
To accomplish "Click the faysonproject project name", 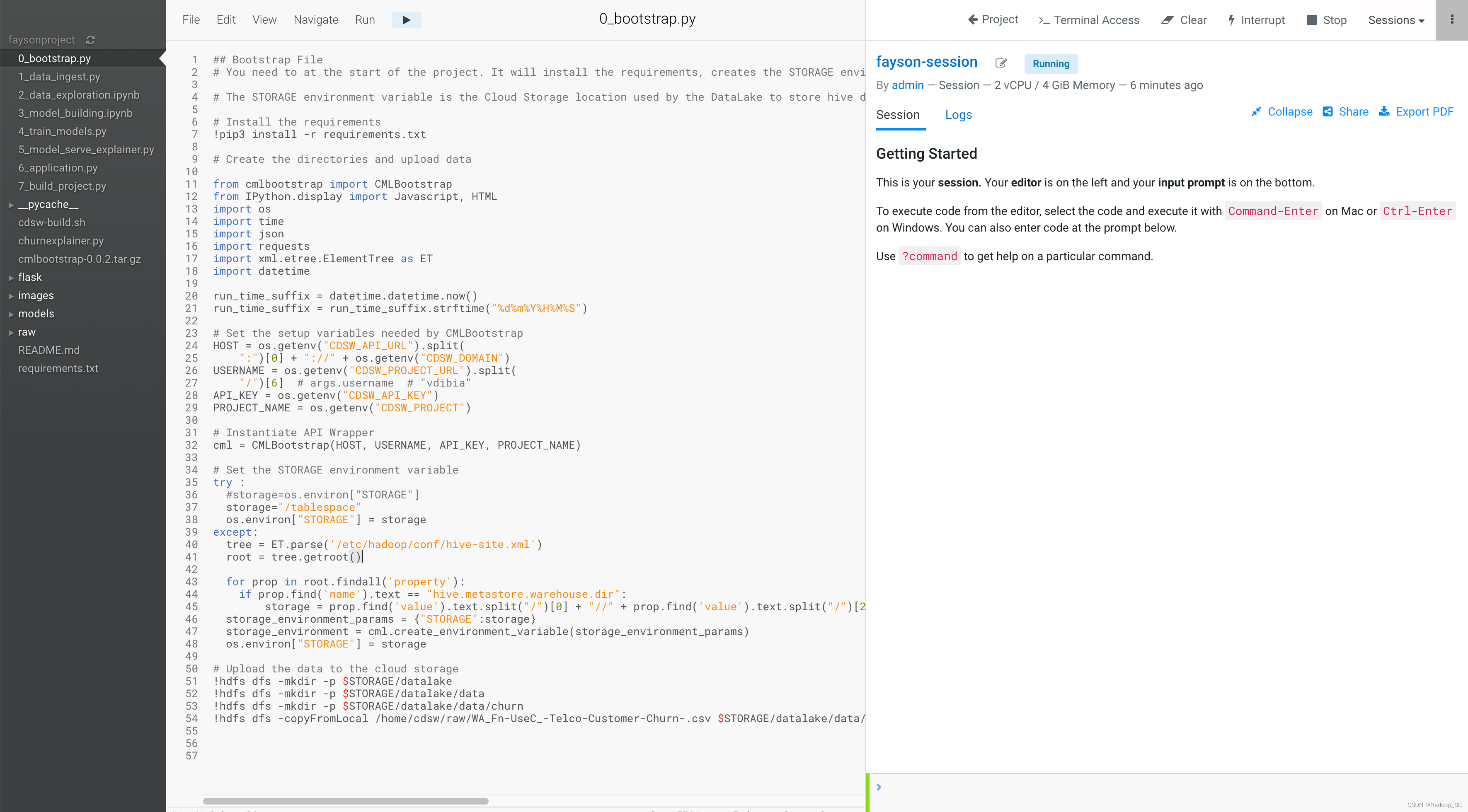I will (41, 40).
